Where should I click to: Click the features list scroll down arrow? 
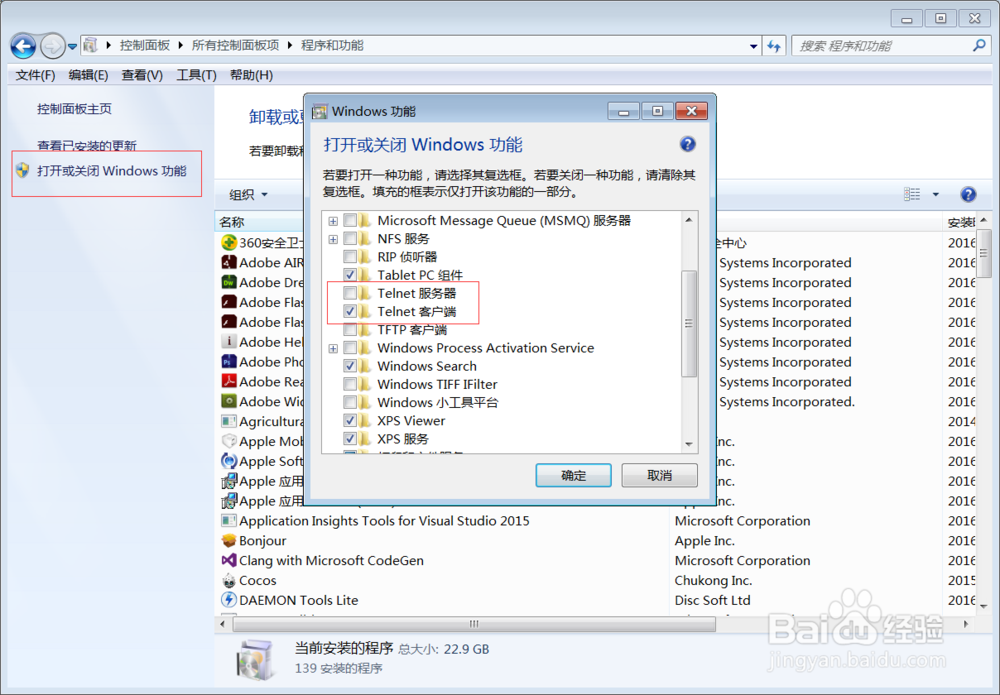689,444
